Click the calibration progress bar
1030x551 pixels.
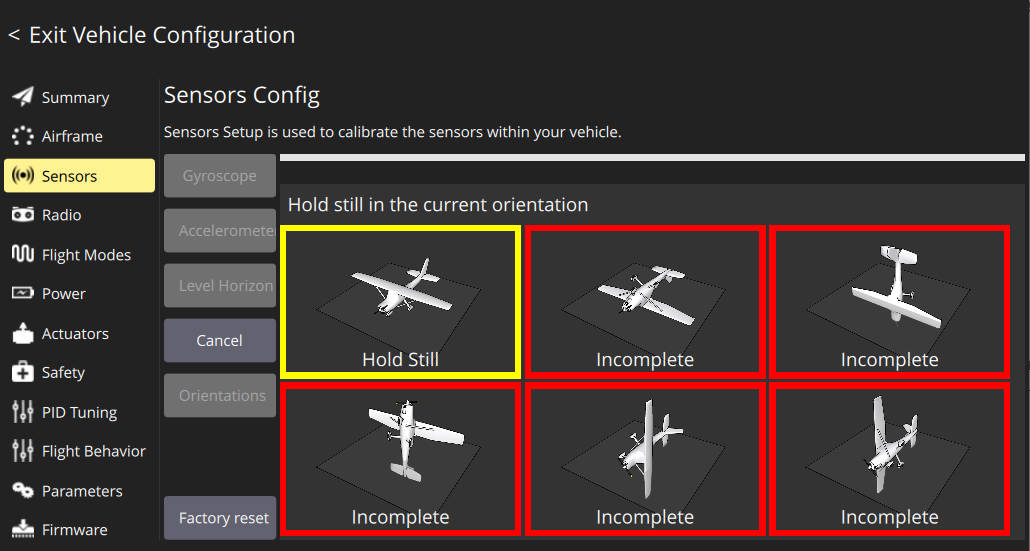click(652, 157)
